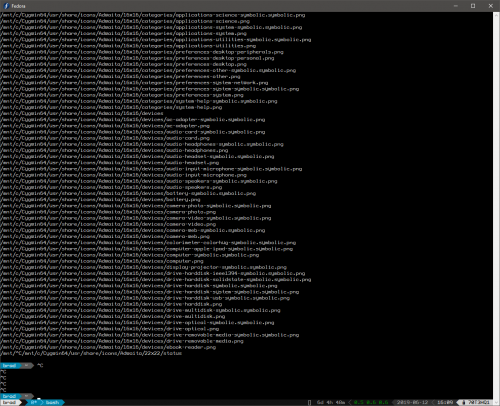The width and height of the screenshot is (500, 406).
Task: Click the line ending ac-adapter.png
Action: (105, 126)
